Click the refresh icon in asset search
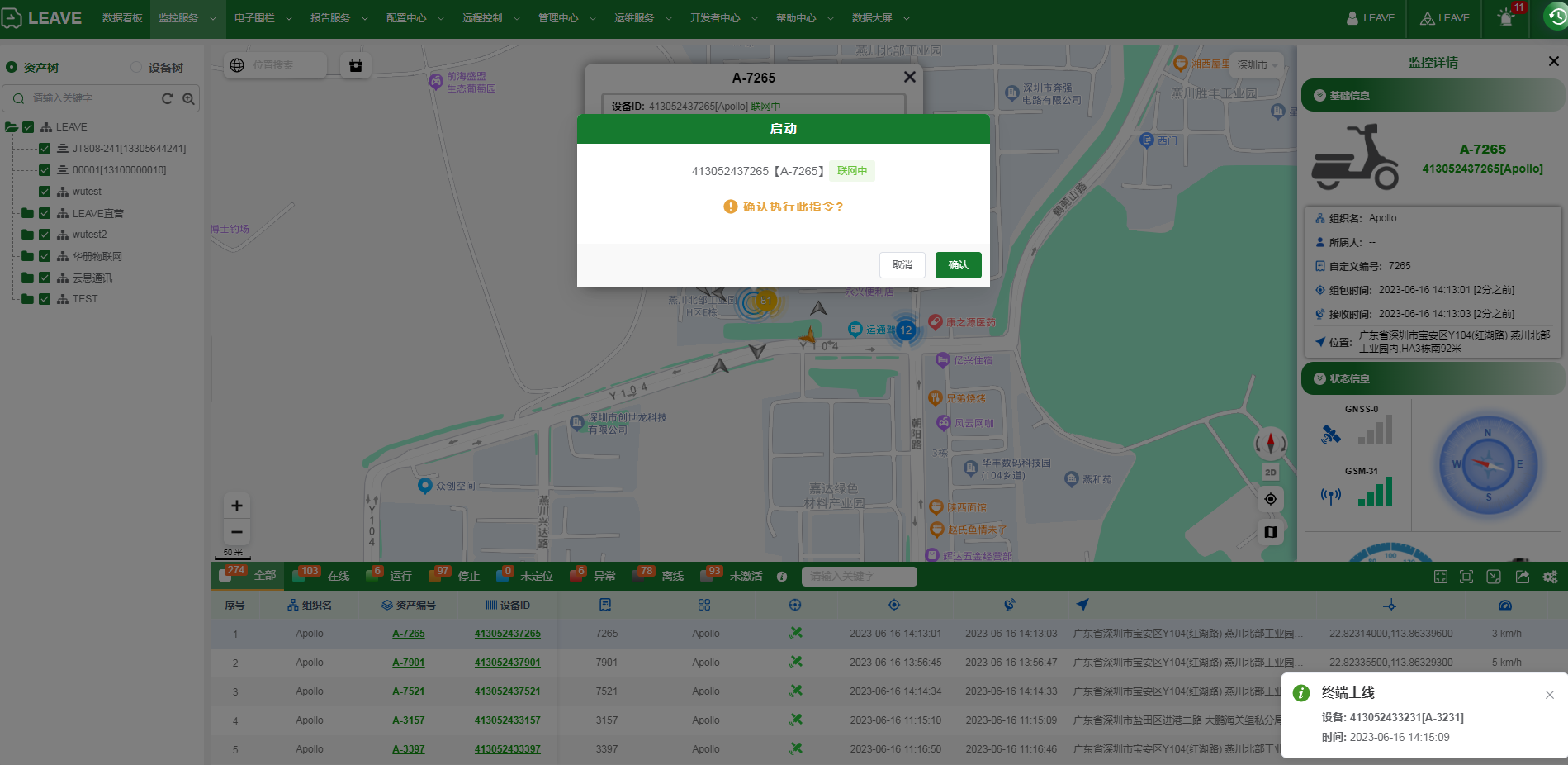 pos(168,99)
